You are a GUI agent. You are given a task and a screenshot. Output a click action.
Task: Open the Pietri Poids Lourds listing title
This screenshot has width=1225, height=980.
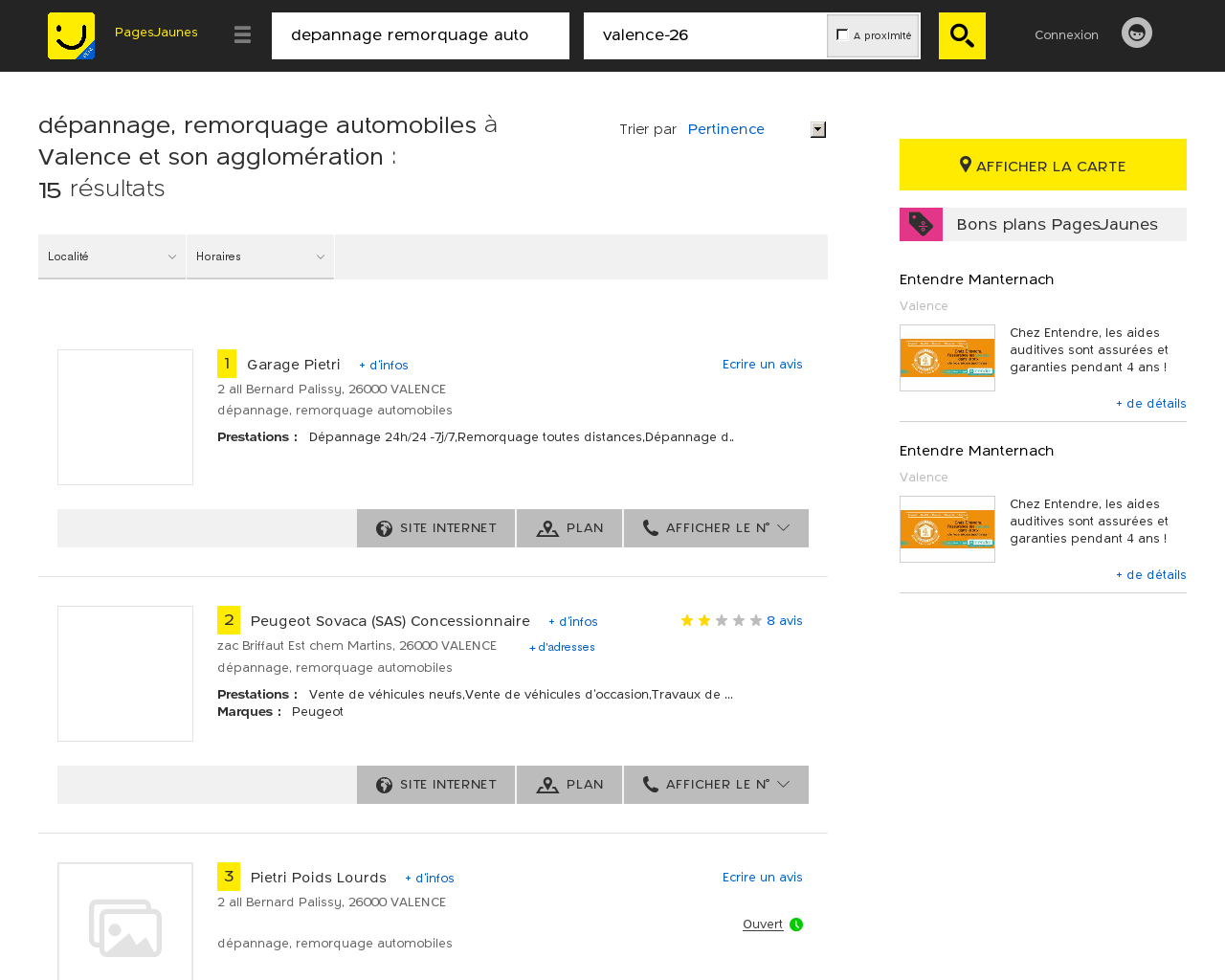click(319, 877)
